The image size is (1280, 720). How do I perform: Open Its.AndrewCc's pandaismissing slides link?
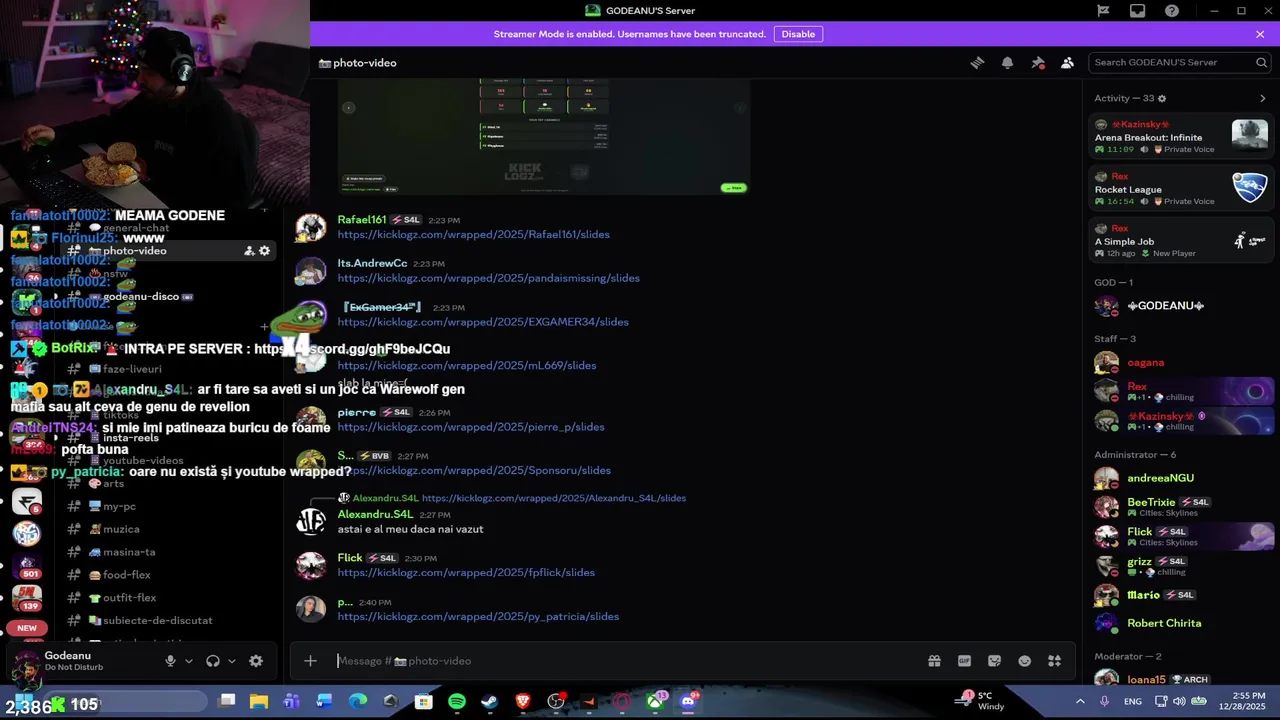point(488,278)
